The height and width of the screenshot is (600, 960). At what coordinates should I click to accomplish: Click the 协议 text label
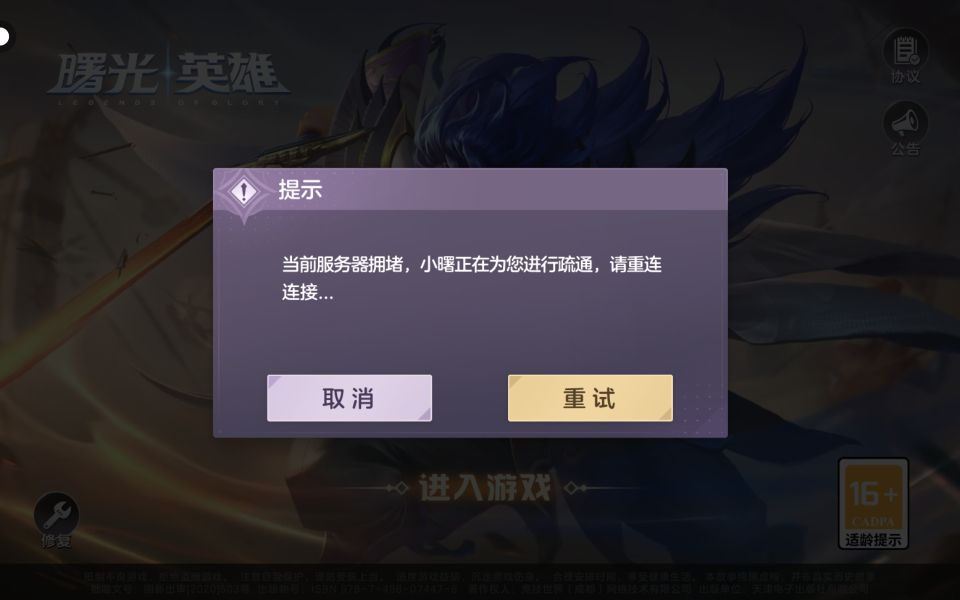(x=905, y=77)
